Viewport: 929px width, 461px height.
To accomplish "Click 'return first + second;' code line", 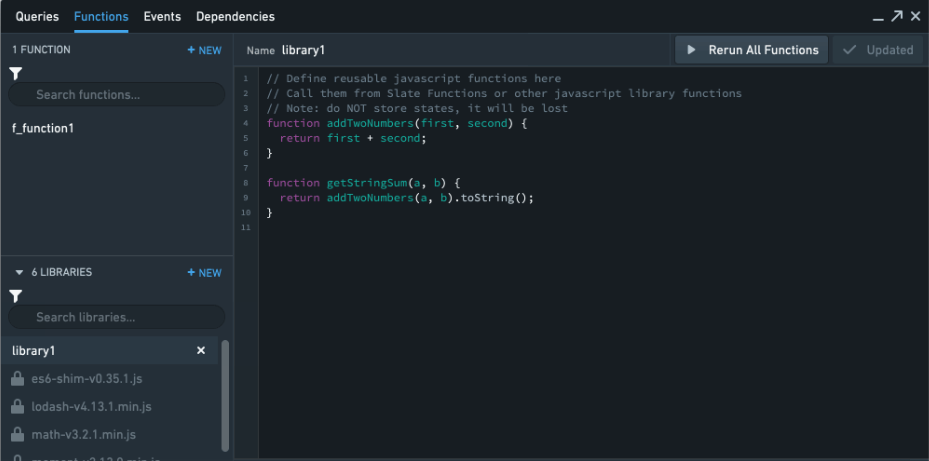I will (353, 138).
